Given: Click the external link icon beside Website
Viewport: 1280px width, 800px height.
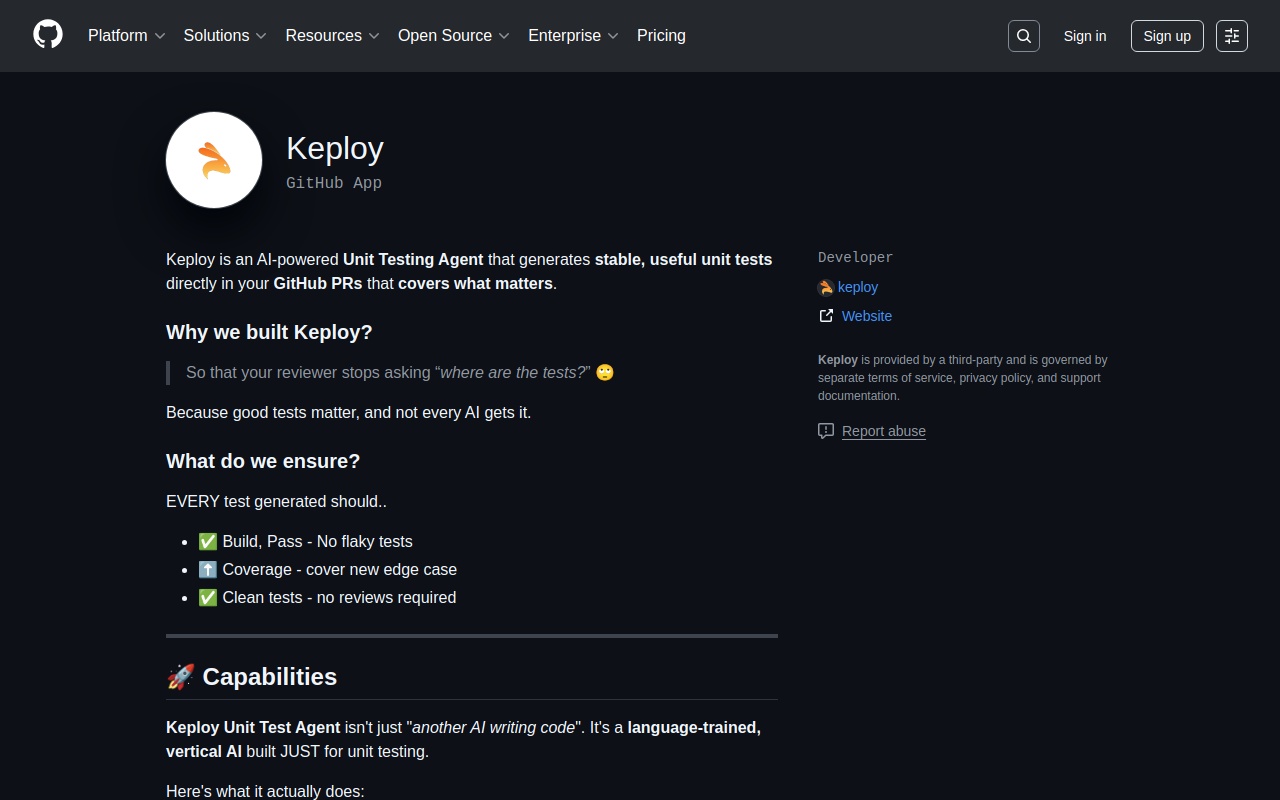Looking at the screenshot, I should tap(826, 316).
